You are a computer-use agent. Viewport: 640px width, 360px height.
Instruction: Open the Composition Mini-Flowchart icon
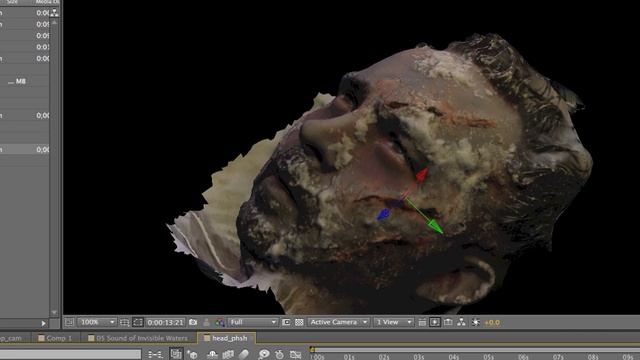point(155,355)
